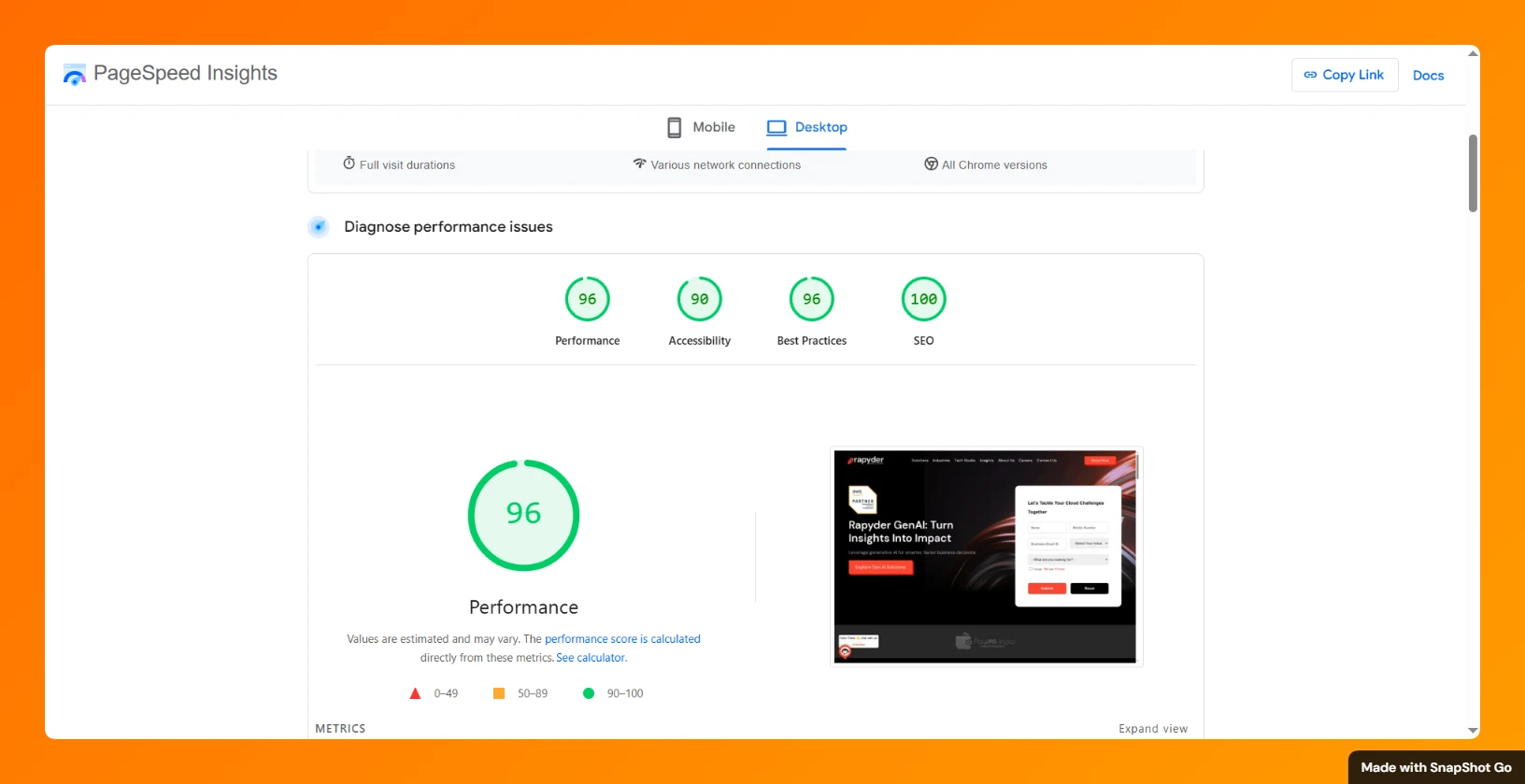Click the red triangle 0–49 legend icon
This screenshot has width=1525, height=784.
pos(415,693)
